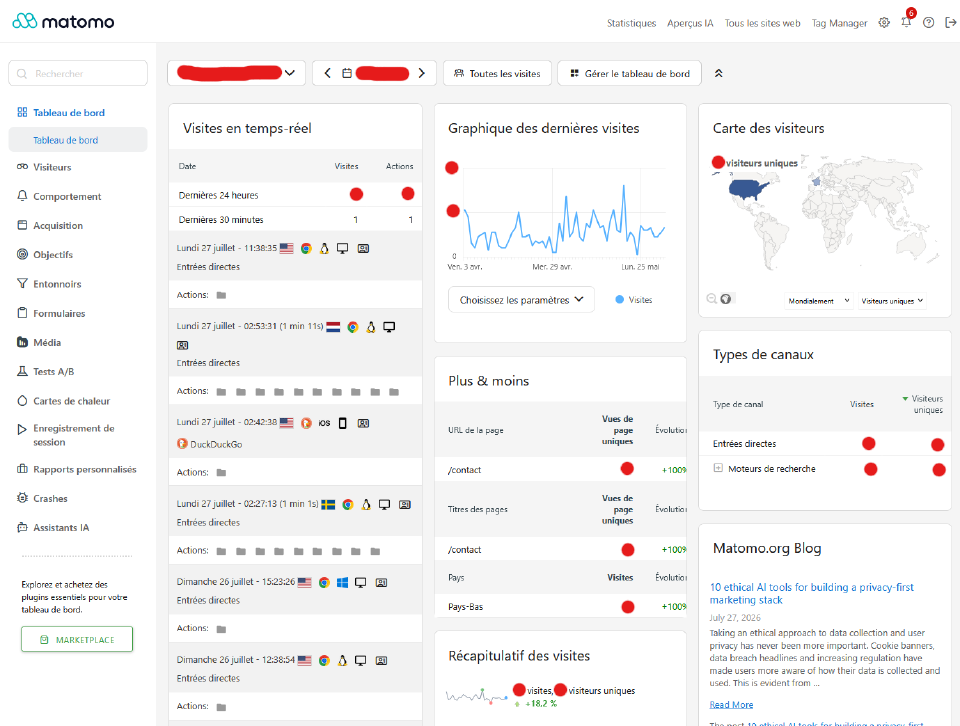Go to previous period arrow
This screenshot has height=726, width=960.
[x=328, y=73]
